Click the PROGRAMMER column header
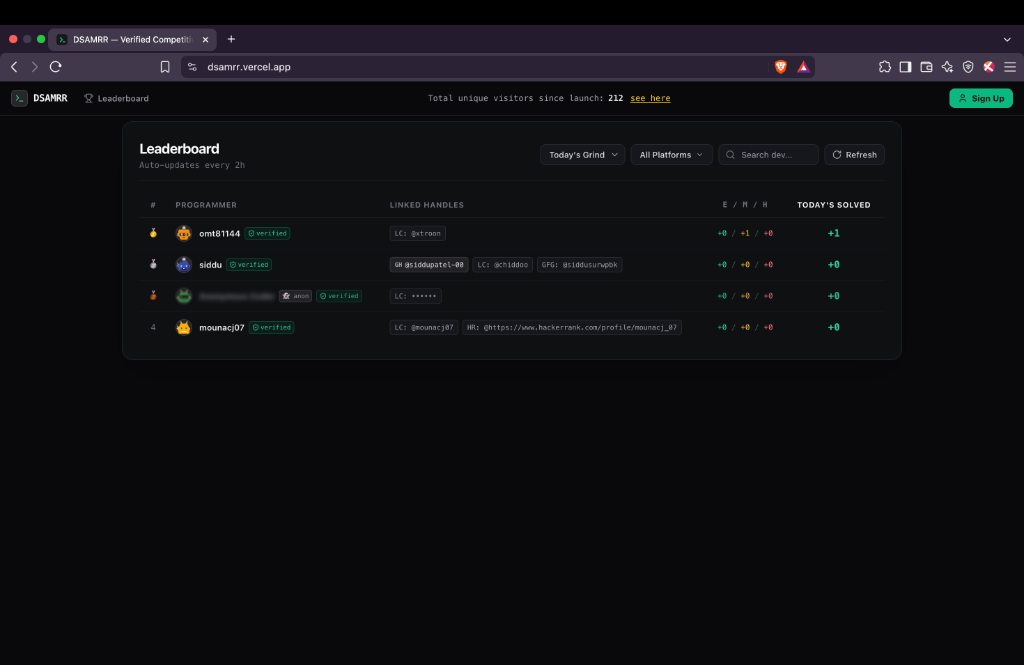Image resolution: width=1024 pixels, height=665 pixels. point(206,205)
